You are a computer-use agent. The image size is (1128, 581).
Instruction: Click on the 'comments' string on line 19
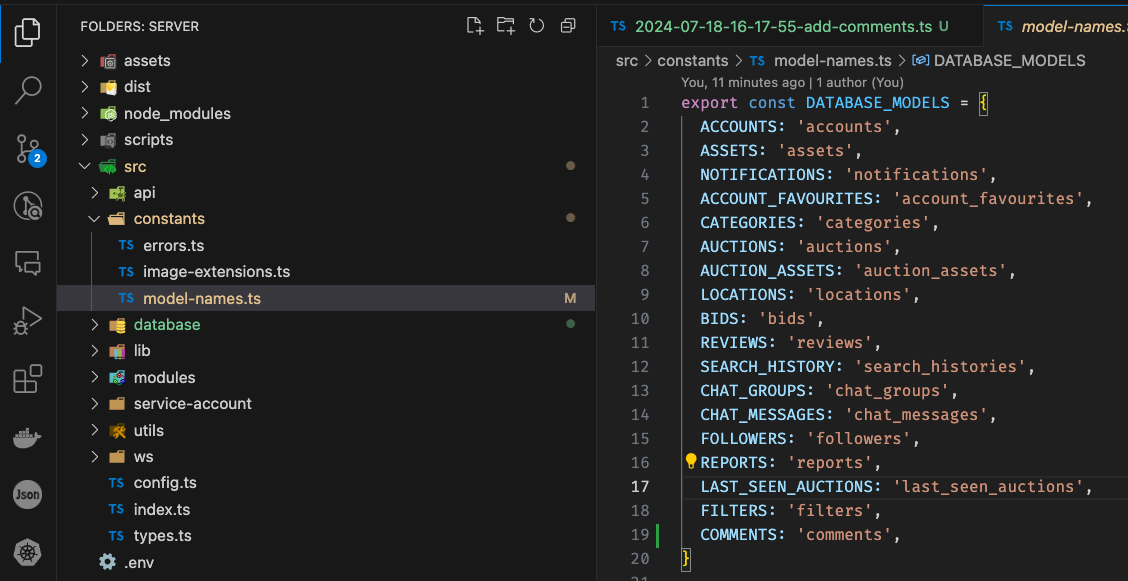(844, 535)
